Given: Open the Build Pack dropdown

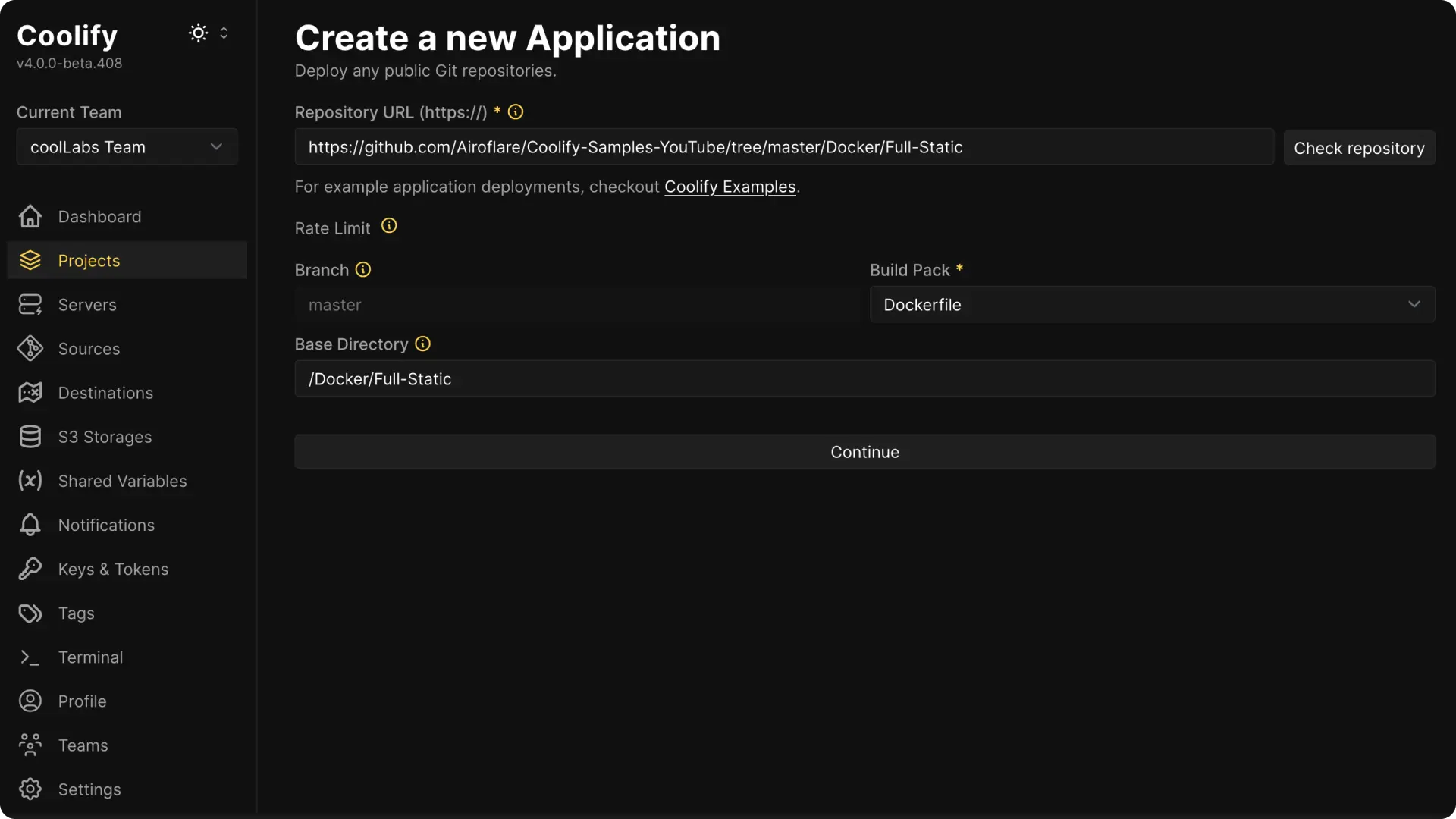Looking at the screenshot, I should pos(1151,304).
